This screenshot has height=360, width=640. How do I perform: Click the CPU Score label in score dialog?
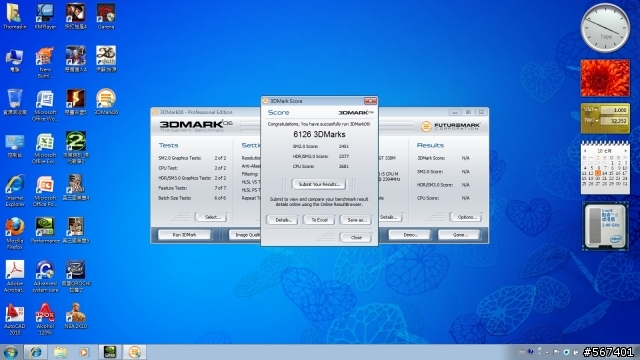(303, 167)
